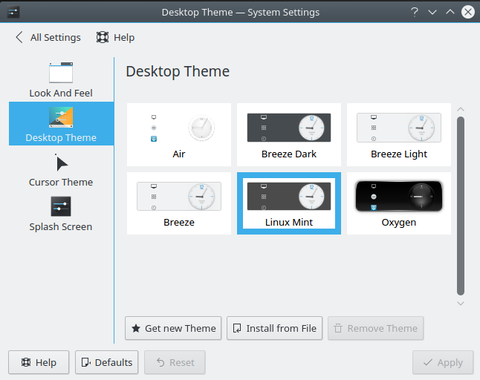Choose the Breeze Dark theme thumbnail

(x=289, y=135)
